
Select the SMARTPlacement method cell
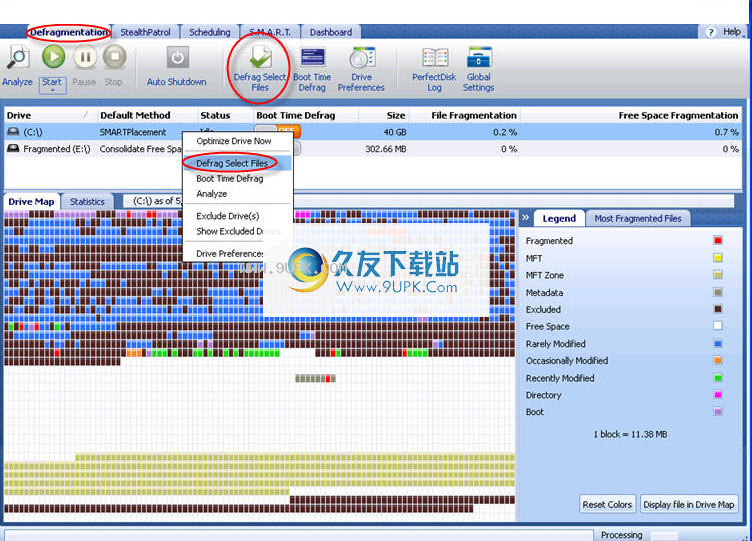[133, 132]
